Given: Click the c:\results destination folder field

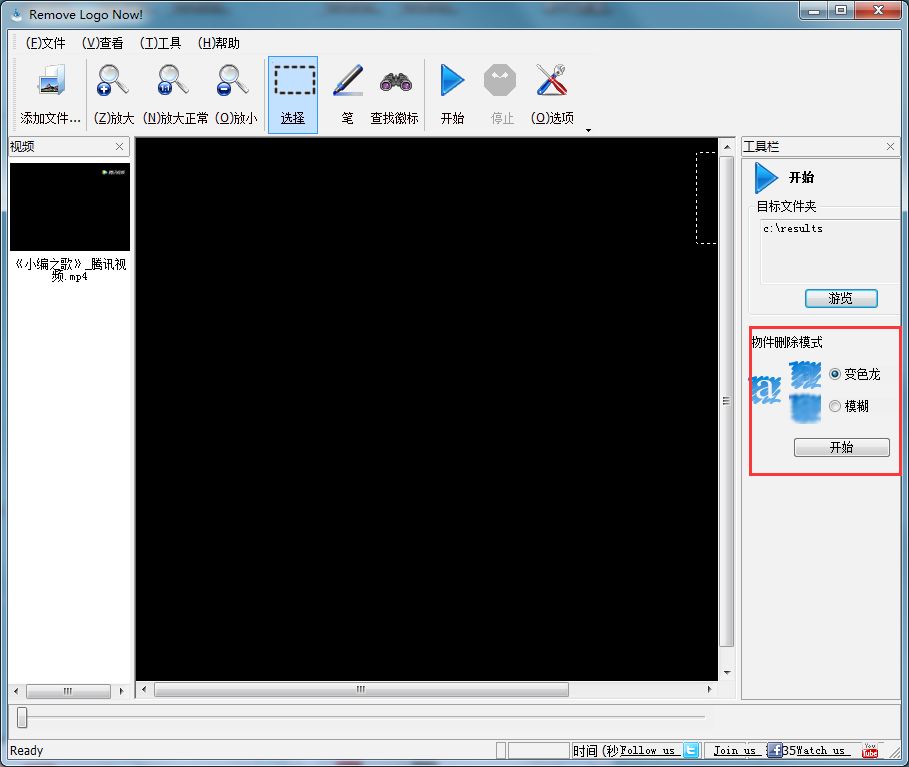Looking at the screenshot, I should 830,252.
